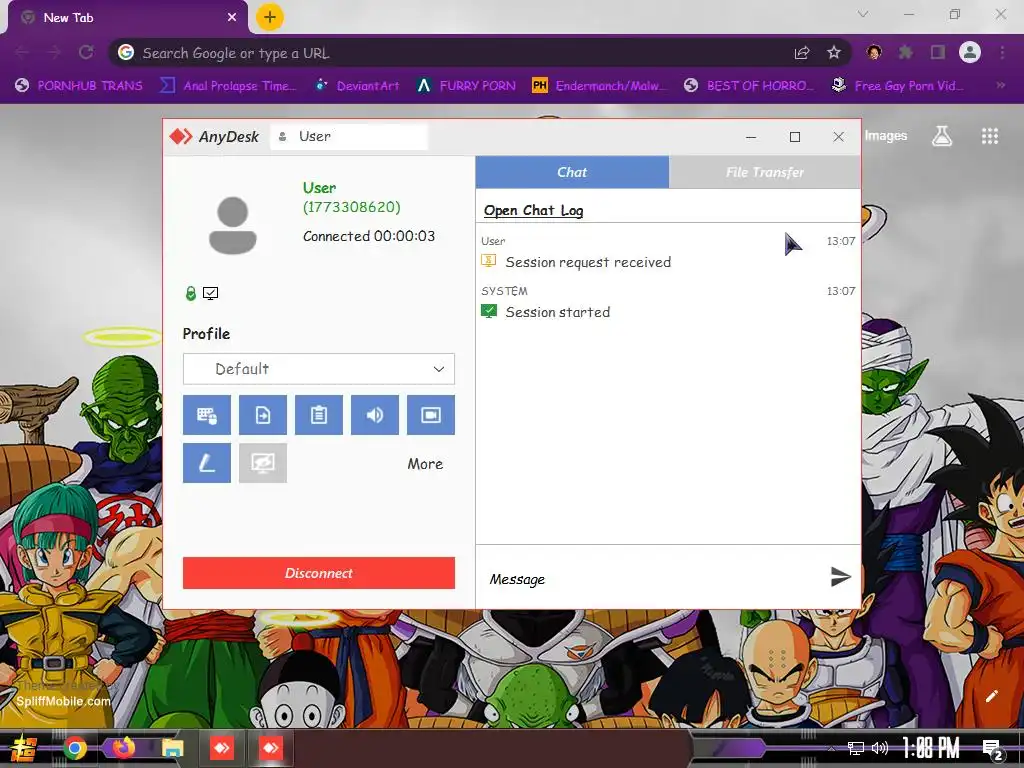This screenshot has width=1024, height=768.
Task: Send the chat message with arrow icon
Action: click(x=840, y=576)
